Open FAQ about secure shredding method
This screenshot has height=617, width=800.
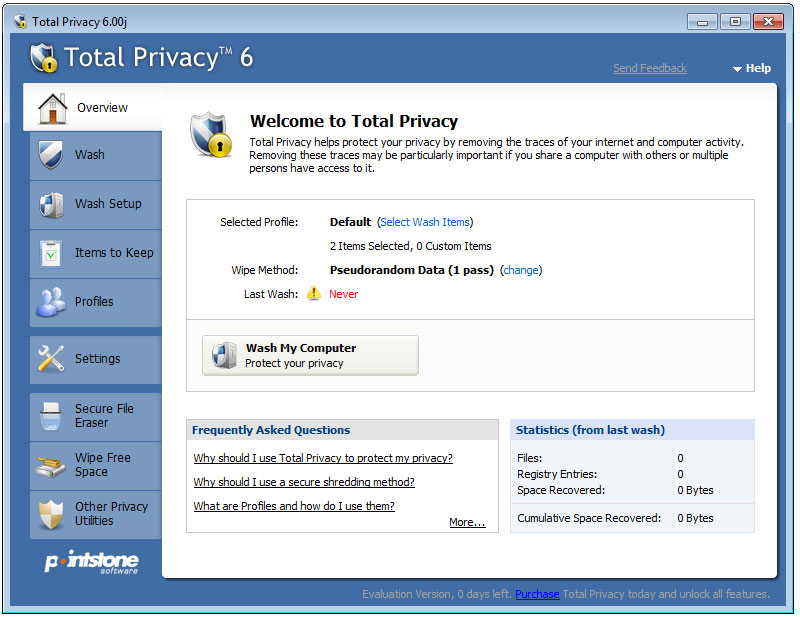coord(304,482)
